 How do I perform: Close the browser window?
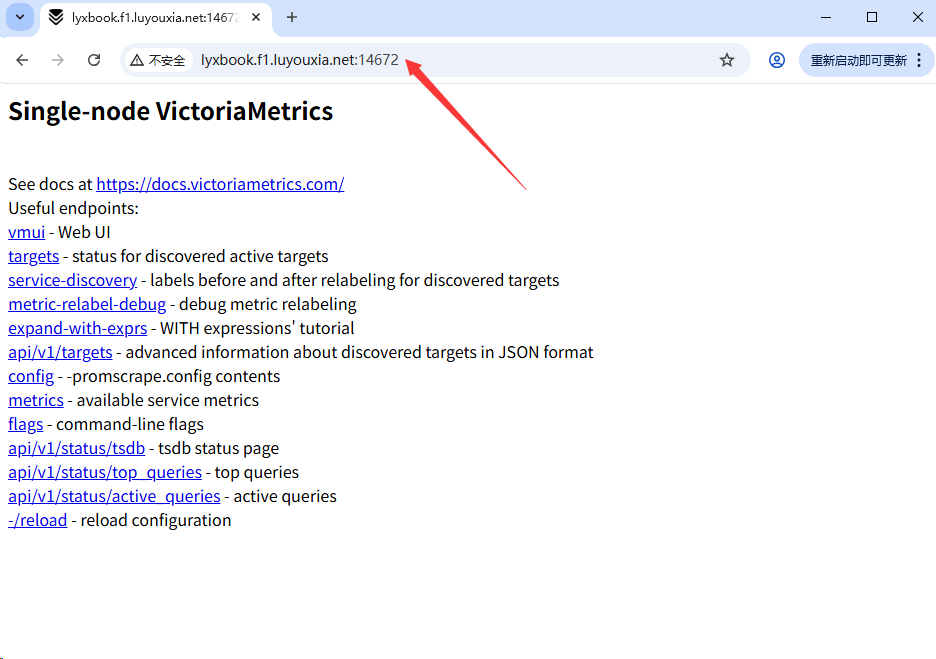coord(918,17)
